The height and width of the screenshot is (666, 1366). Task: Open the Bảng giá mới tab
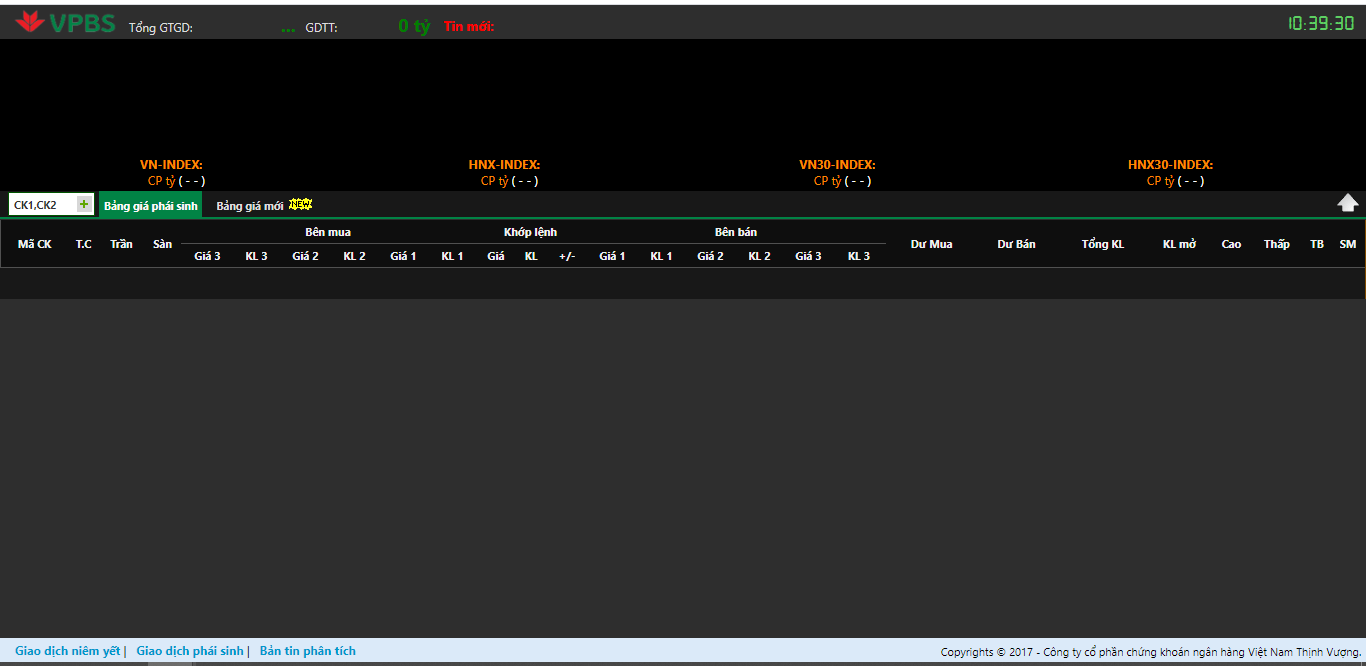(250, 205)
